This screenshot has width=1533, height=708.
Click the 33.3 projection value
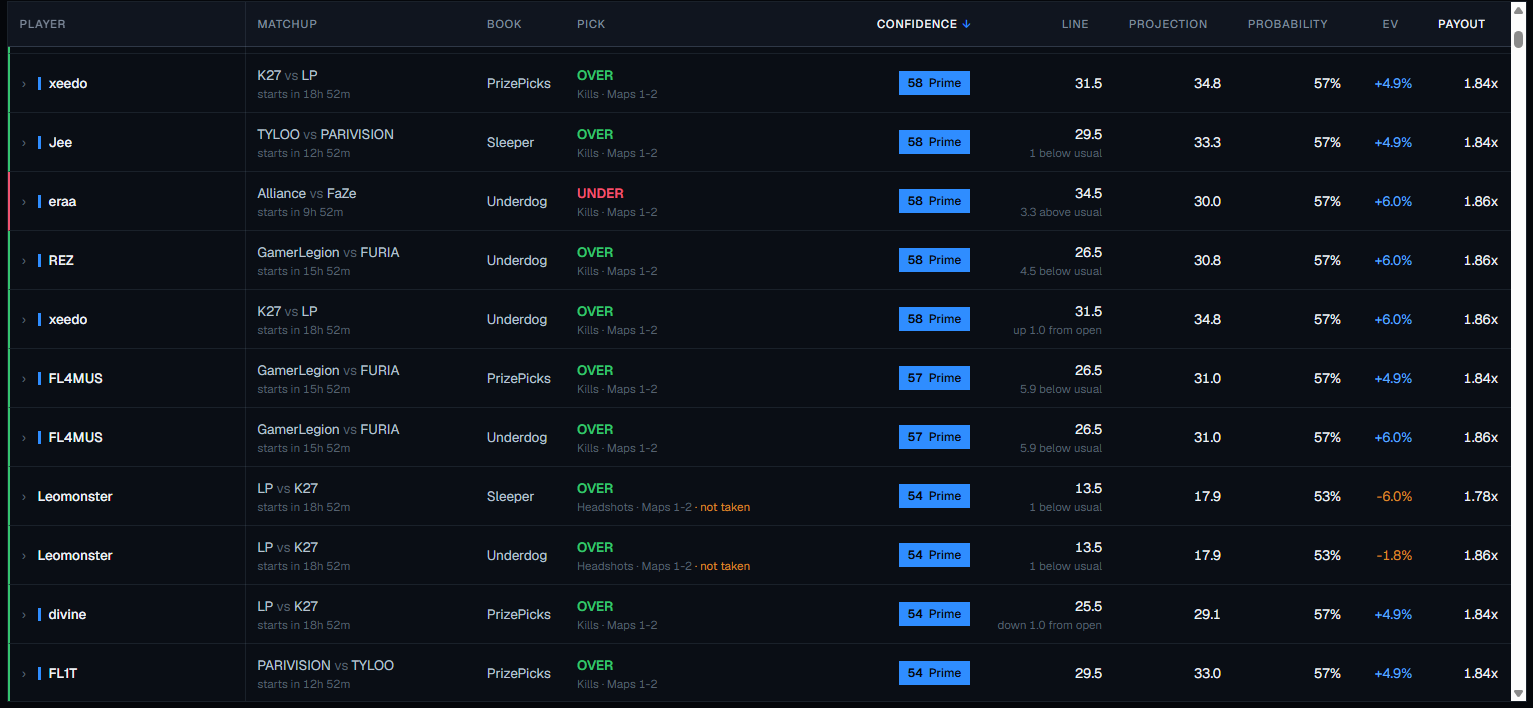point(1207,142)
